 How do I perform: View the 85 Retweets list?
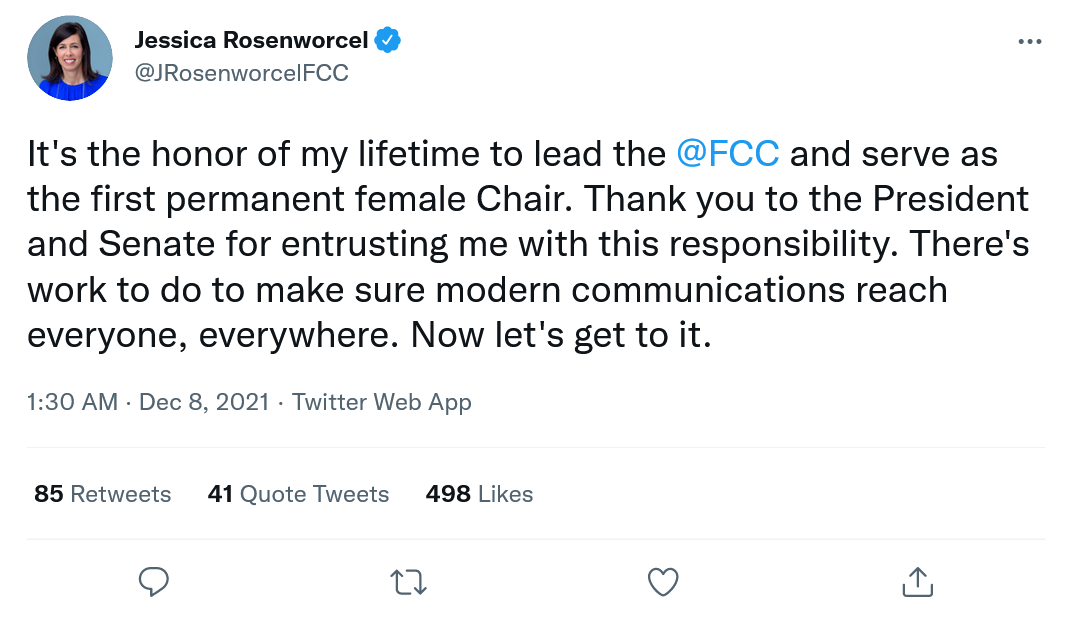tap(102, 494)
